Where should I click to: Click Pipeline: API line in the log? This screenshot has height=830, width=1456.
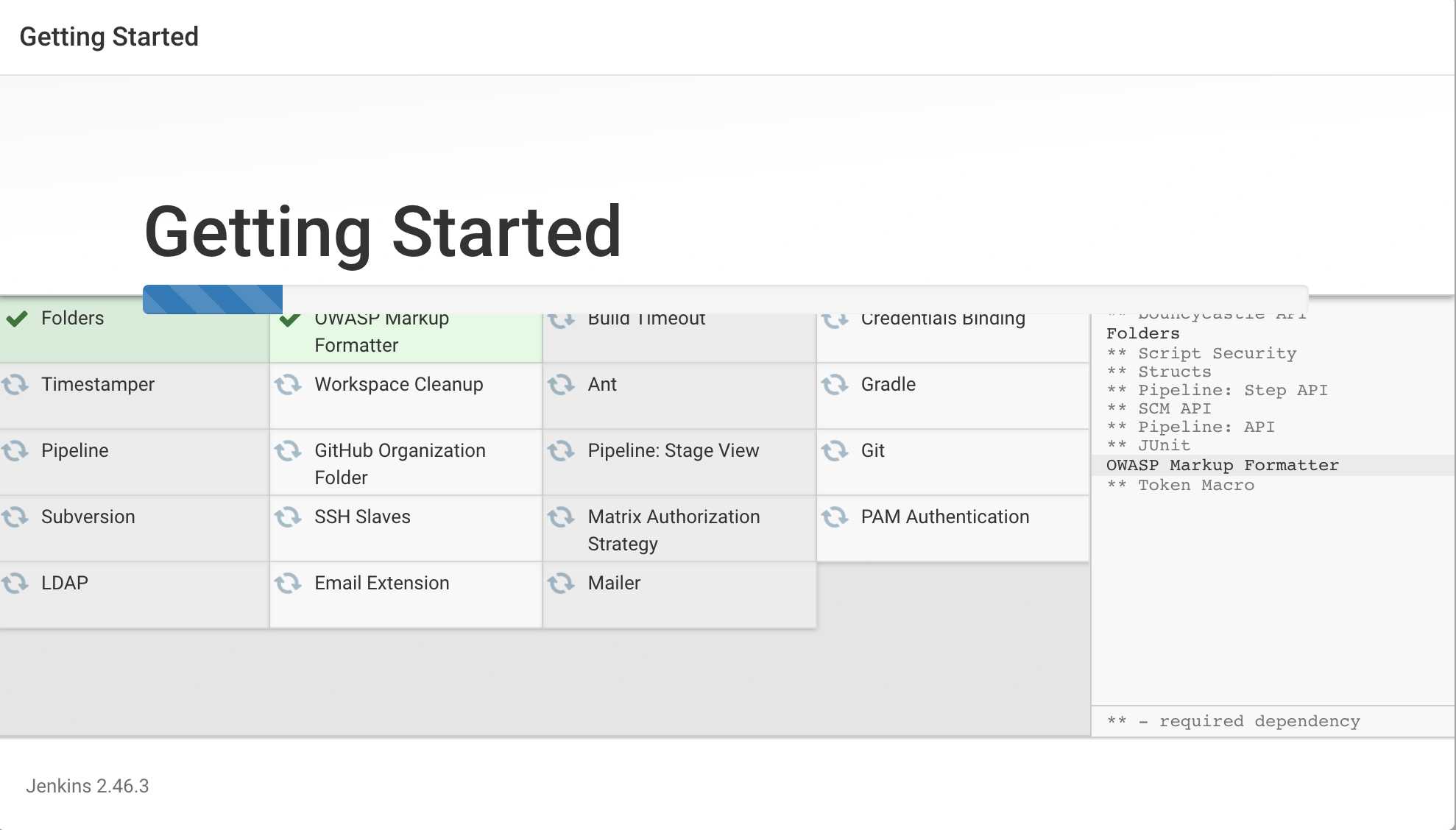(x=1191, y=428)
